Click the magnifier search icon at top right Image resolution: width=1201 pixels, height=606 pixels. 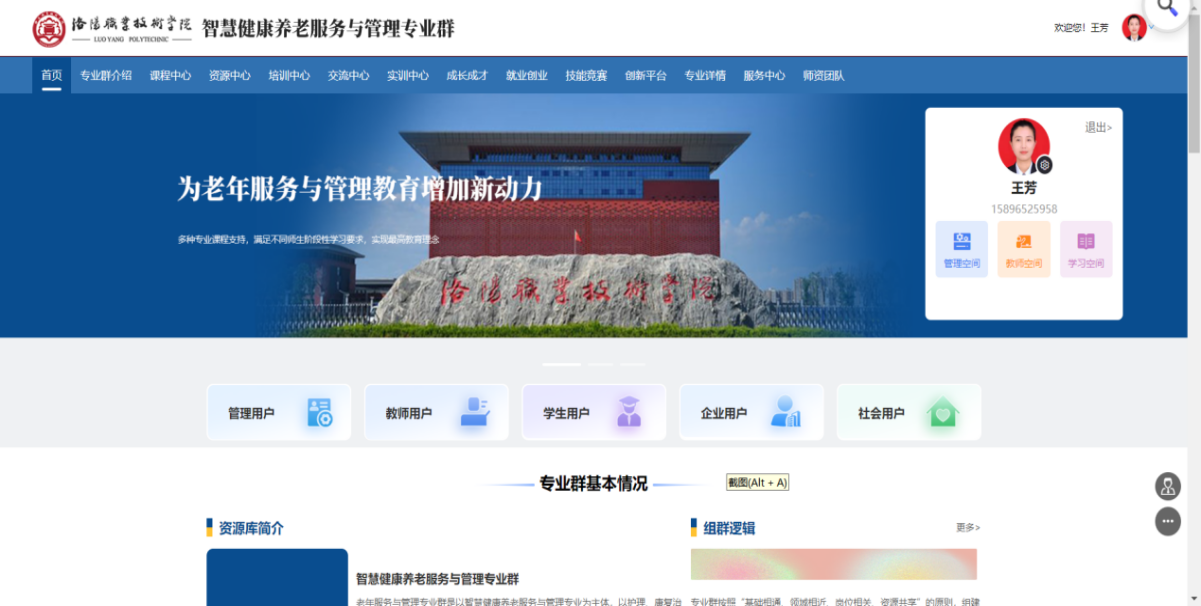[x=1167, y=9]
